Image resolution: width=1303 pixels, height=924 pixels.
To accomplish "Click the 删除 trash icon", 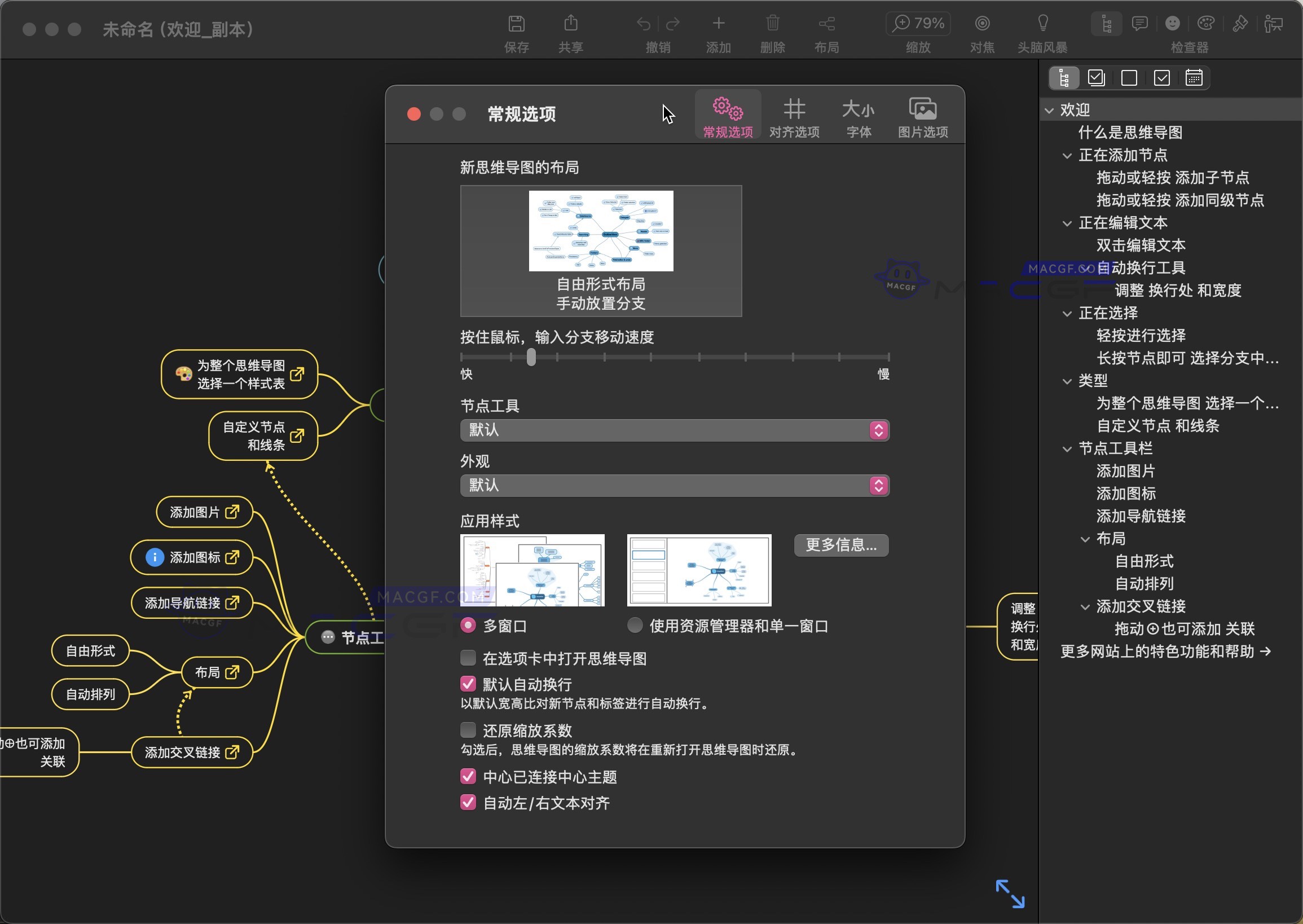I will click(x=772, y=24).
